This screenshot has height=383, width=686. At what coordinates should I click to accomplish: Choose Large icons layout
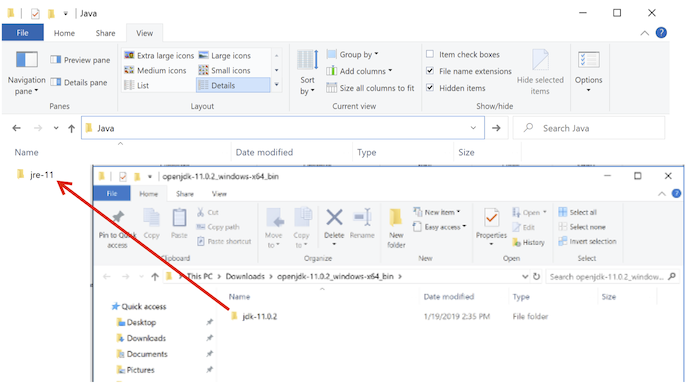pyautogui.click(x=225, y=56)
